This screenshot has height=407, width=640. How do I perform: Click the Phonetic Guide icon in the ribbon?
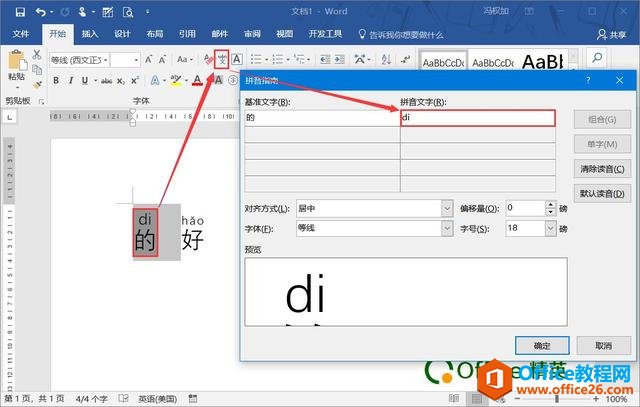222,60
